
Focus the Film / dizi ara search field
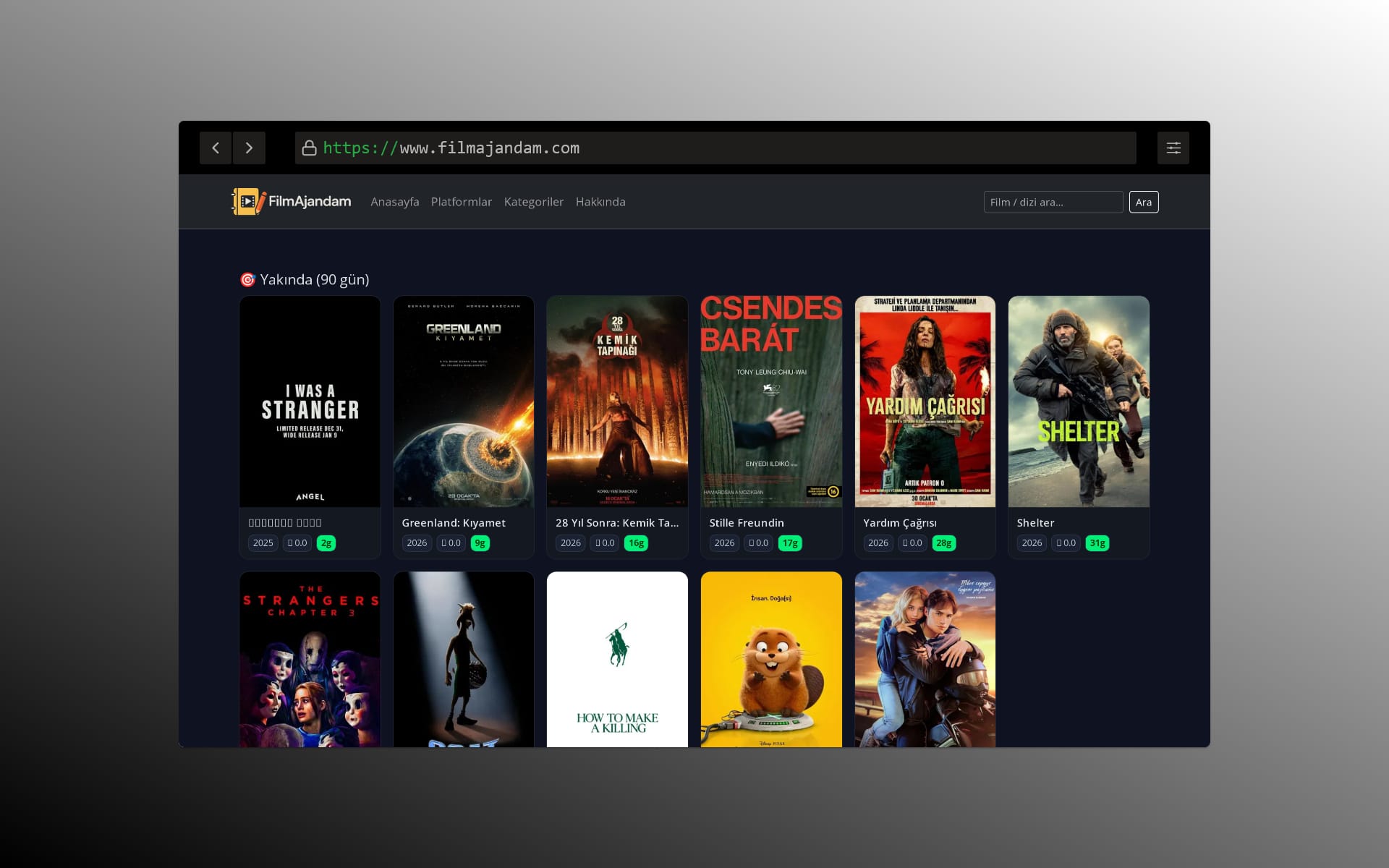click(1053, 202)
